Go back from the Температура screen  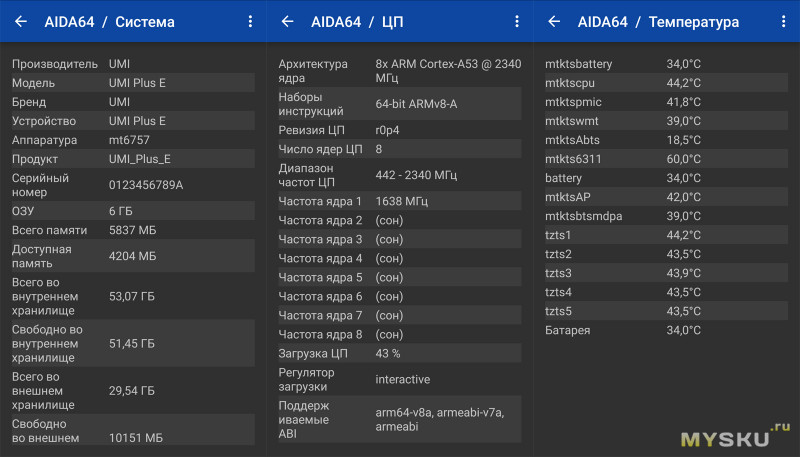[x=554, y=21]
